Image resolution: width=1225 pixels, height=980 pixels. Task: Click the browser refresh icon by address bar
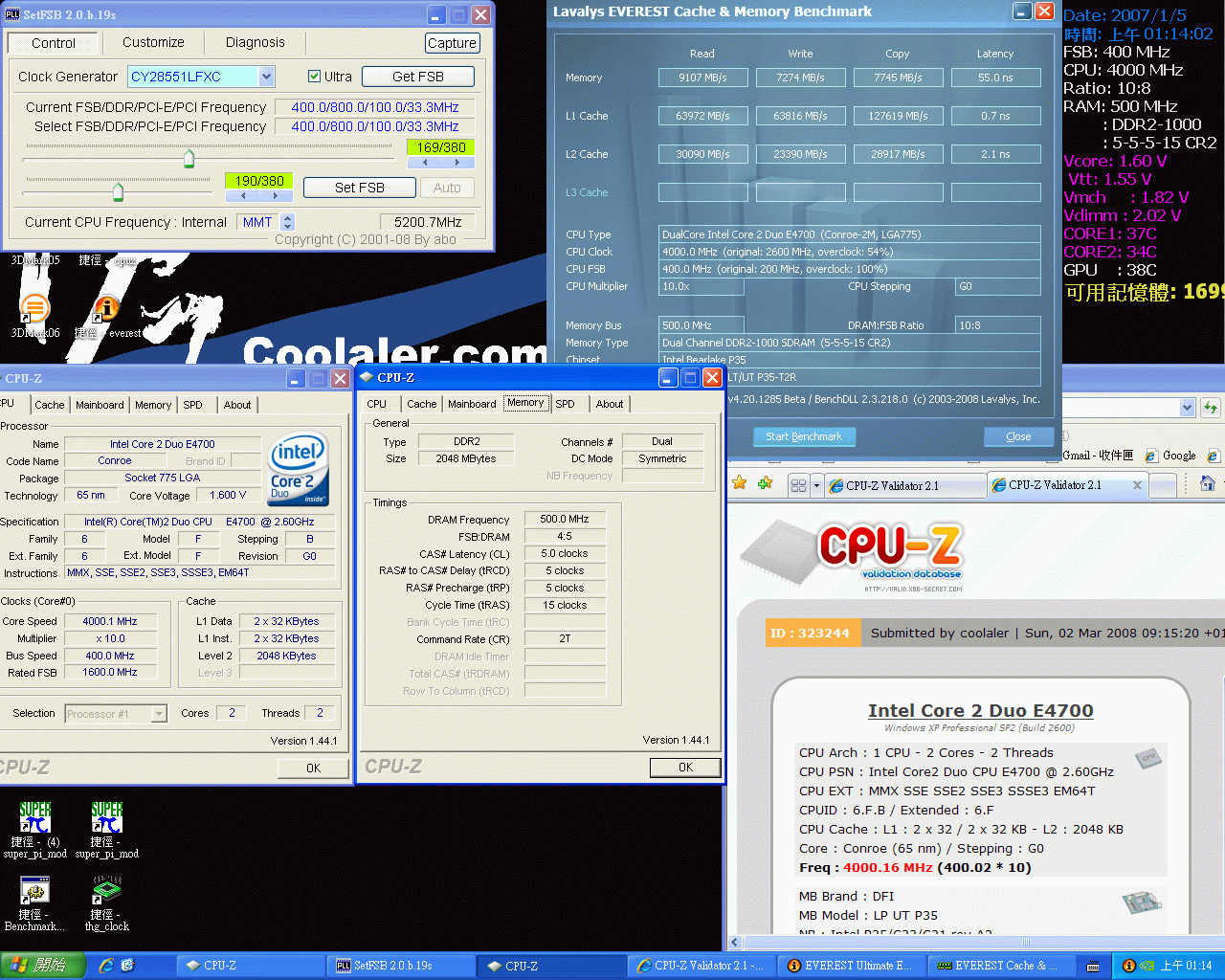[1210, 408]
